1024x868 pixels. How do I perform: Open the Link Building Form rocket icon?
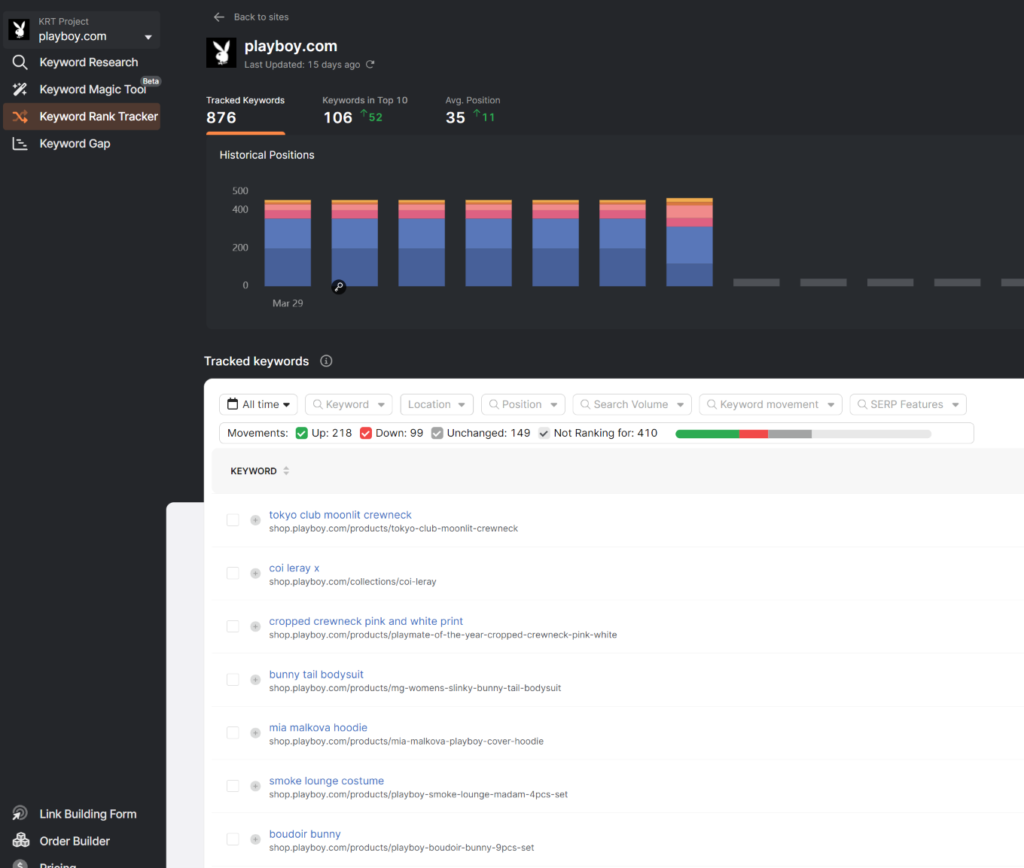click(x=20, y=813)
